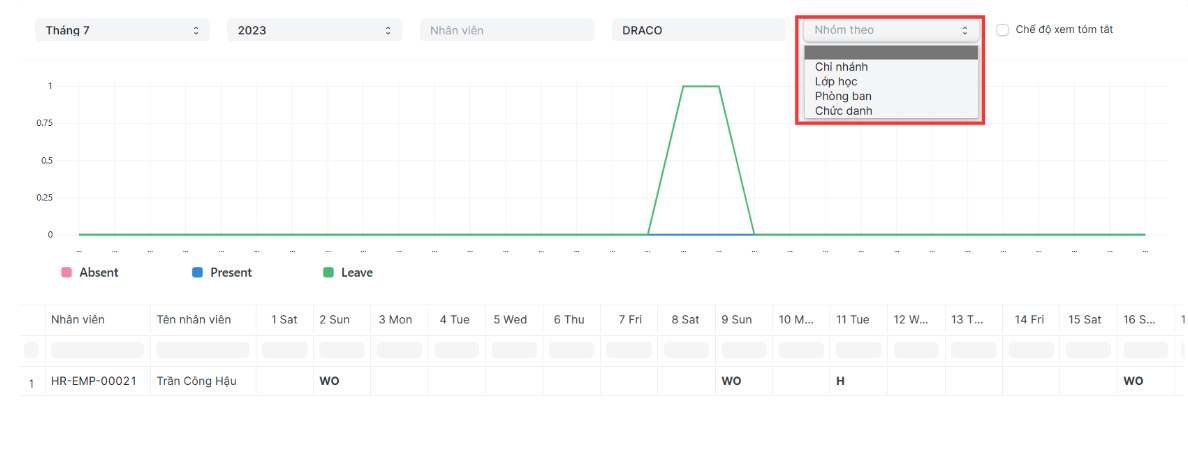This screenshot has height=454, width=1188.
Task: Select the blank option in group list
Action: [891, 52]
